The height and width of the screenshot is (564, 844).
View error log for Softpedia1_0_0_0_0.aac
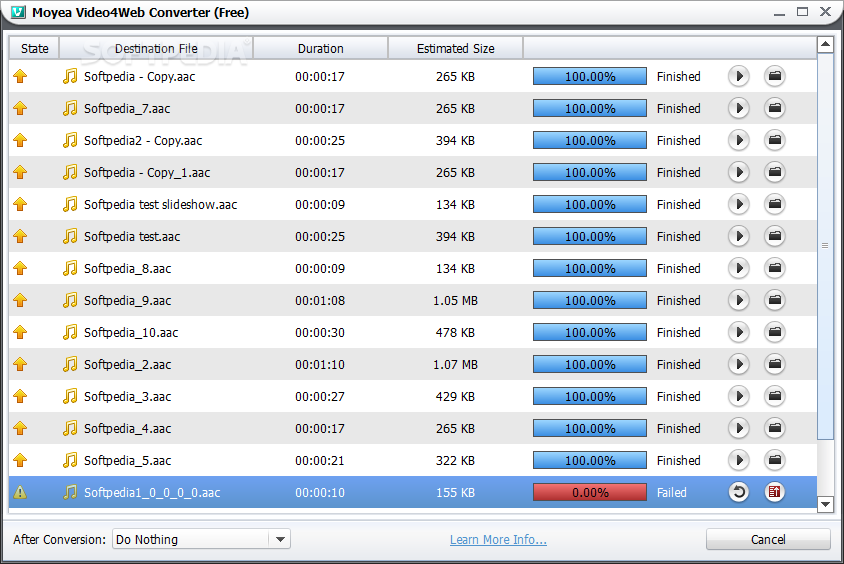click(775, 492)
